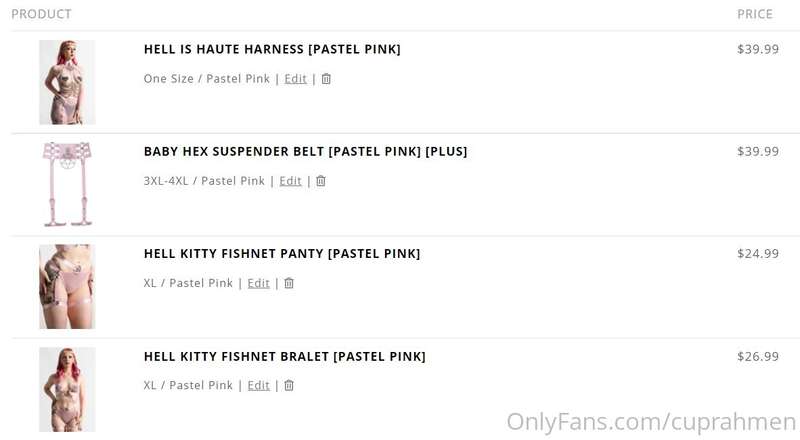800x440 pixels.
Task: Open Hell Is Haute Harness product title
Action: coord(272,49)
